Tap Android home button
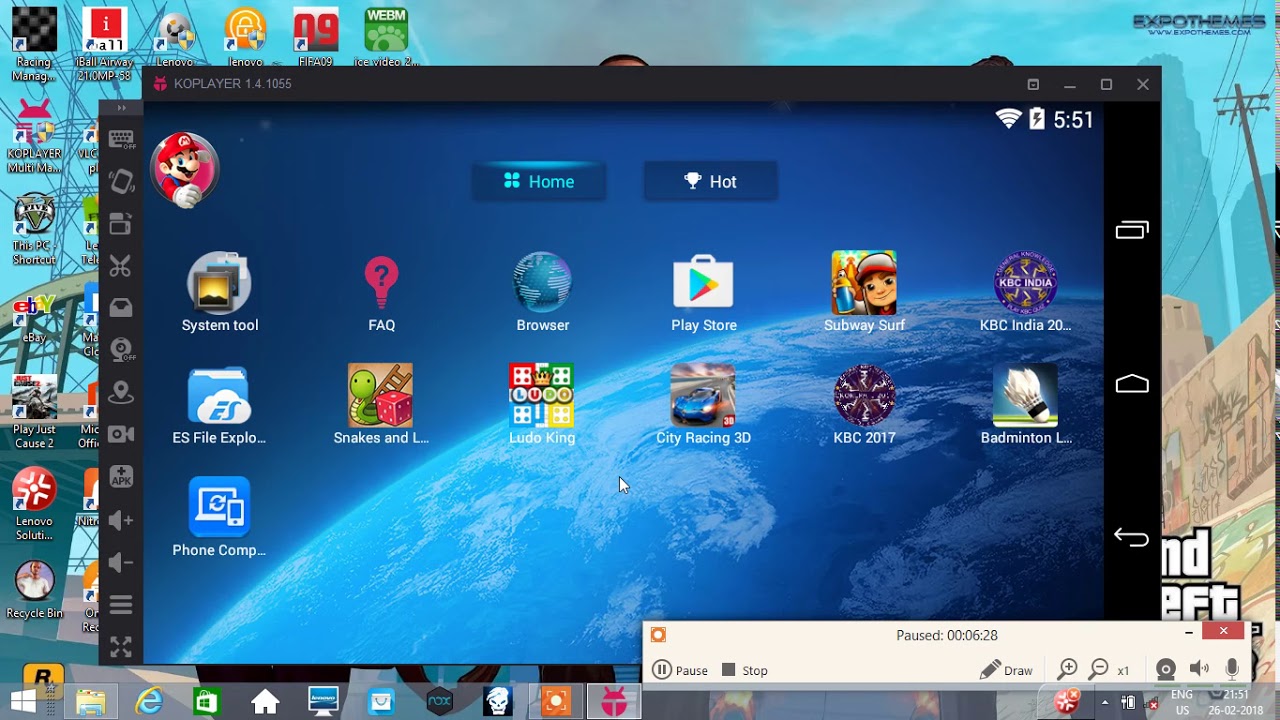 (x=1132, y=384)
